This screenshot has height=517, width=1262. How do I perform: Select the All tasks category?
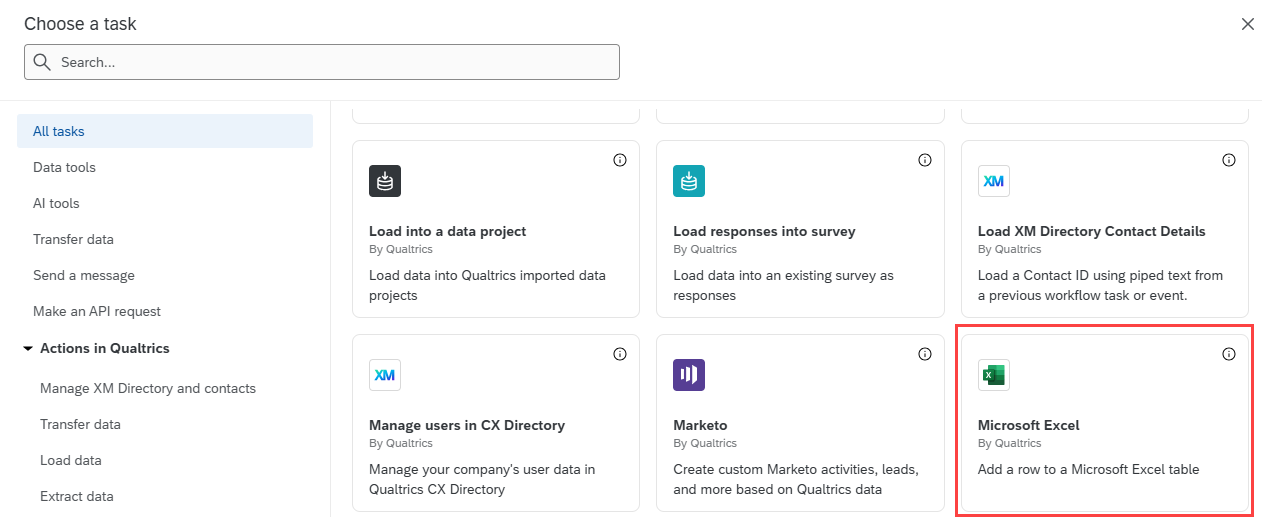[x=165, y=131]
